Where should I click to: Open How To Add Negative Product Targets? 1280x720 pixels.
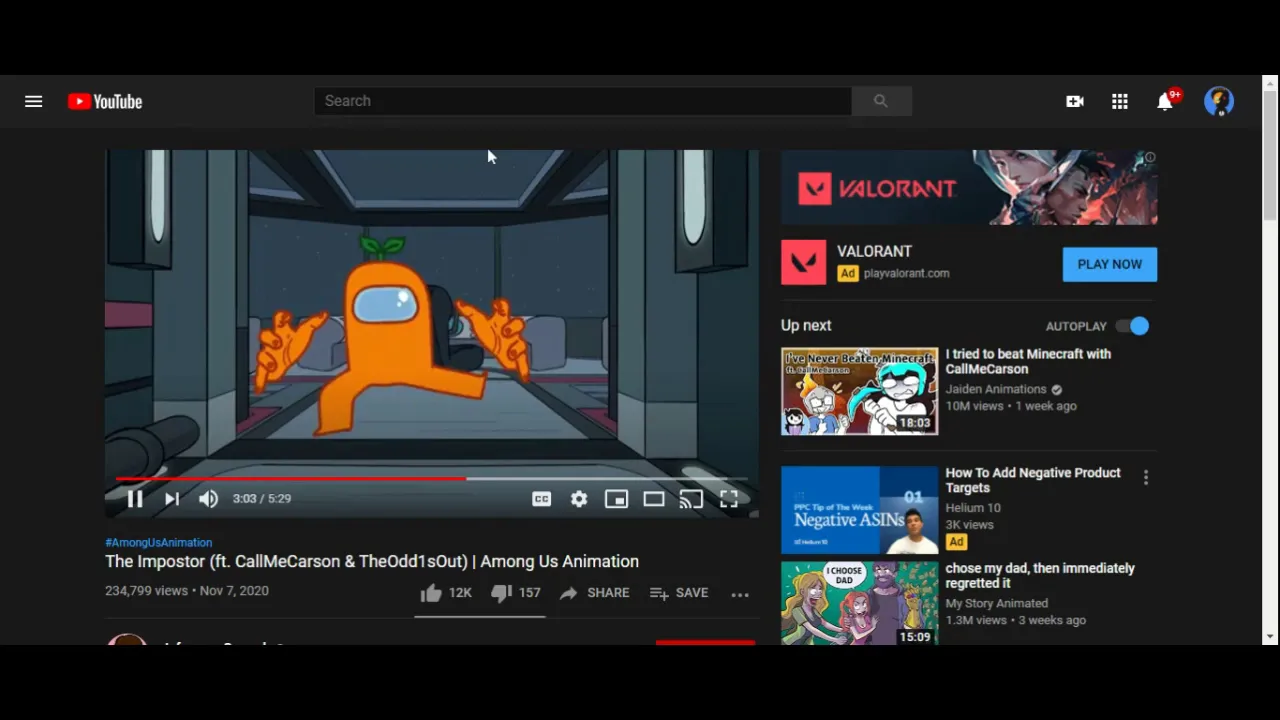pyautogui.click(x=1033, y=480)
